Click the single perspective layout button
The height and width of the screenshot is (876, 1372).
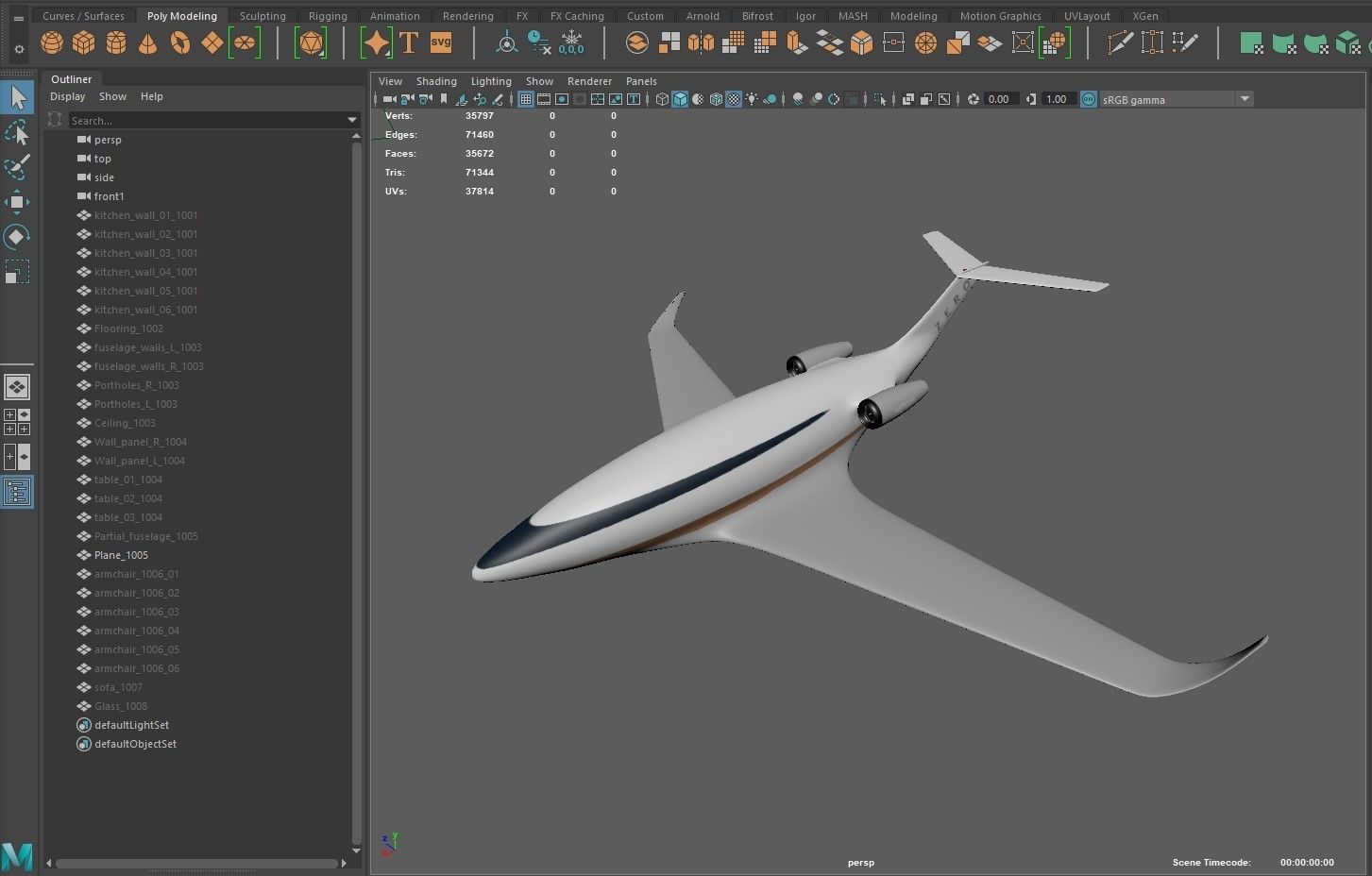17,387
